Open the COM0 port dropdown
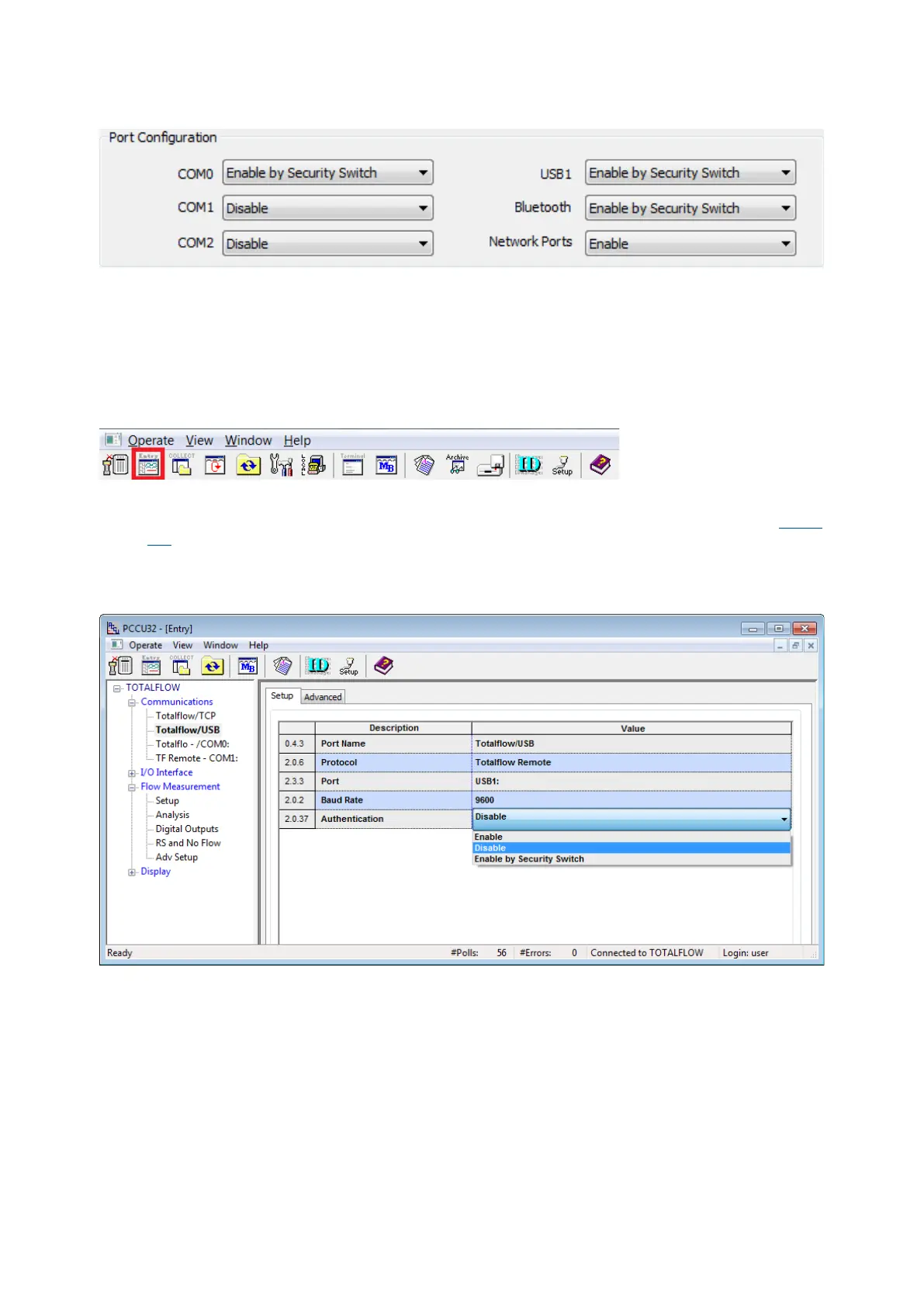924x1307 pixels. [x=327, y=173]
